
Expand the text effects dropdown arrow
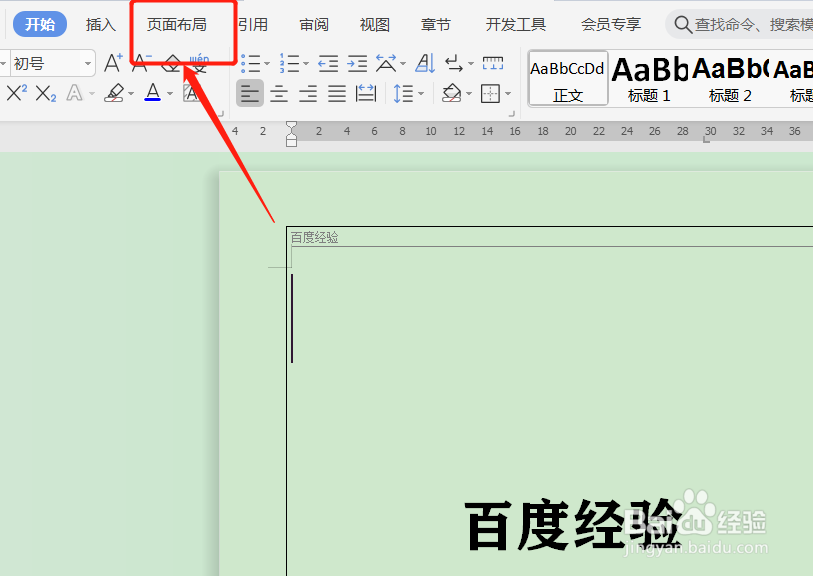(x=92, y=94)
